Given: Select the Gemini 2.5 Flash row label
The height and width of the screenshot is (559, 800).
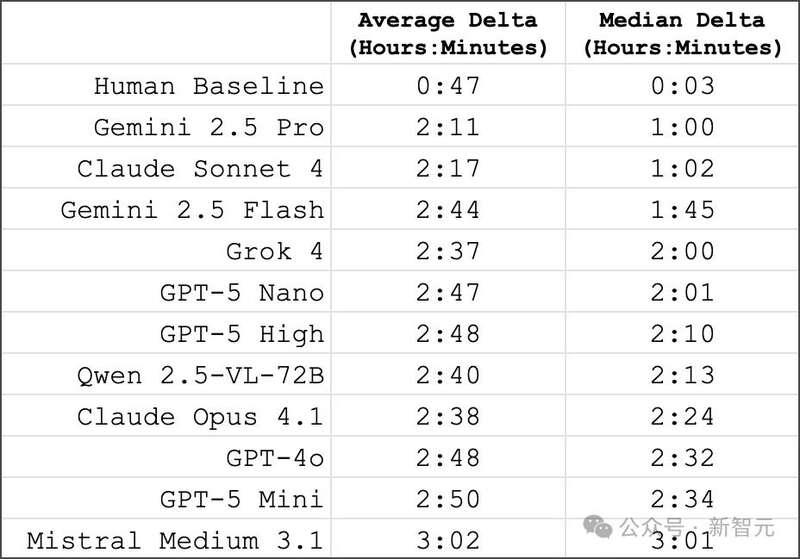Looking at the screenshot, I should (192, 210).
